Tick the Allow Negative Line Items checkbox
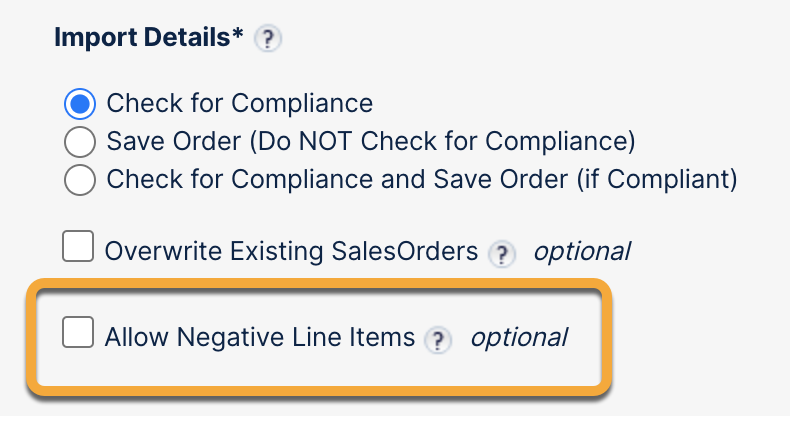Viewport: 790px width, 430px height. tap(79, 334)
